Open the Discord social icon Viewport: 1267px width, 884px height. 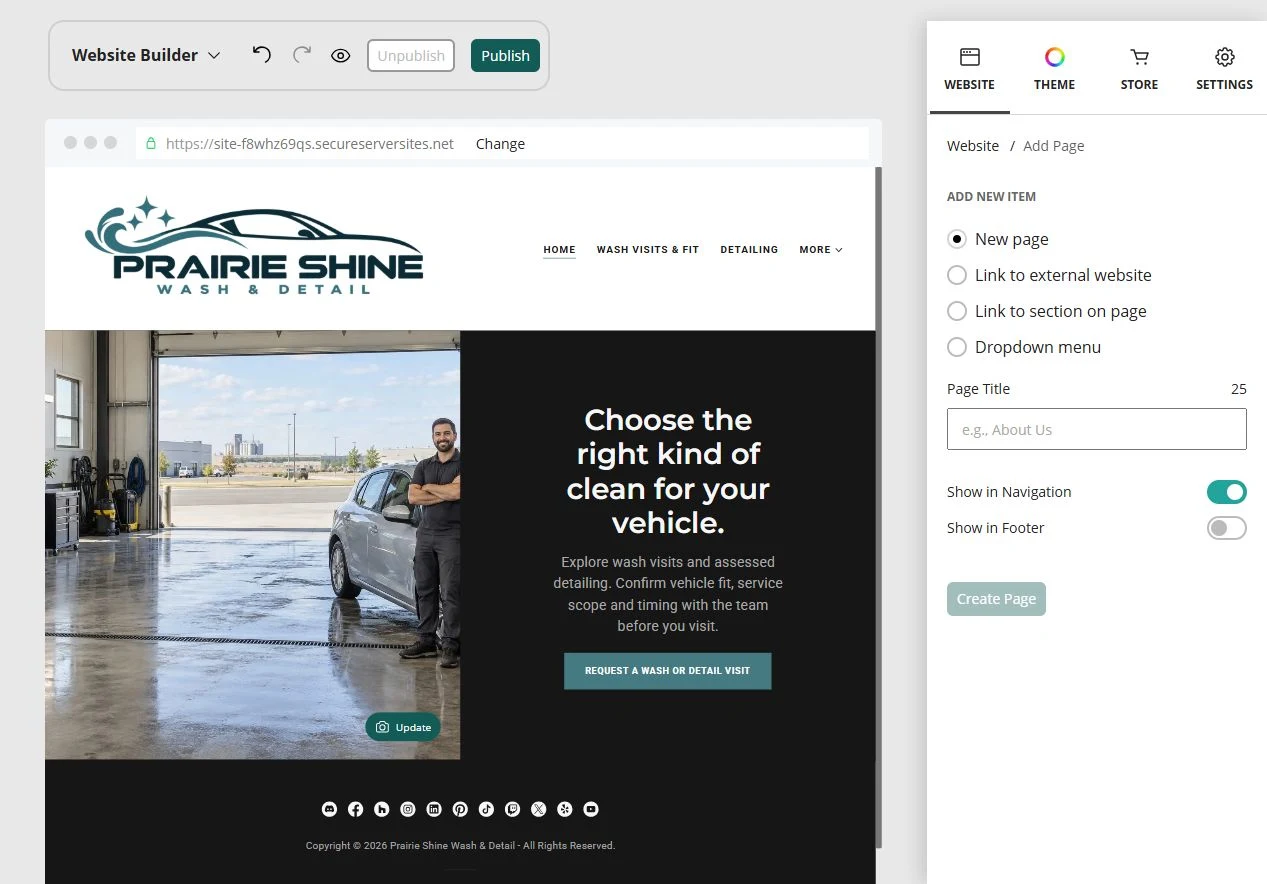(x=329, y=809)
